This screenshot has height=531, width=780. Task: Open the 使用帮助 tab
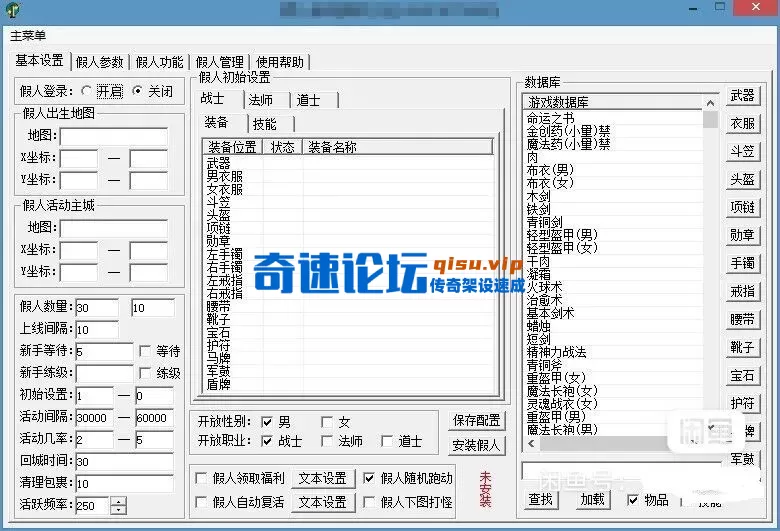point(280,62)
